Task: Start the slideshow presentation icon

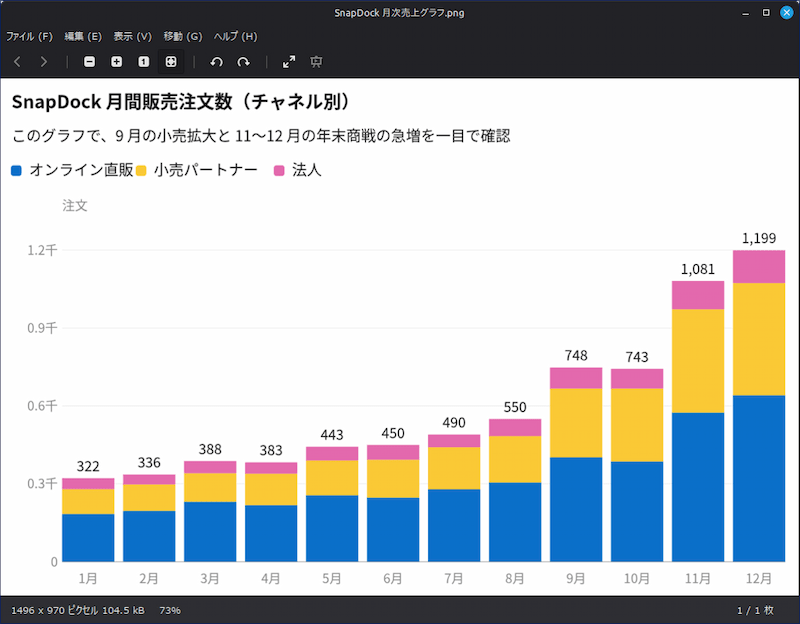Action: (x=316, y=62)
